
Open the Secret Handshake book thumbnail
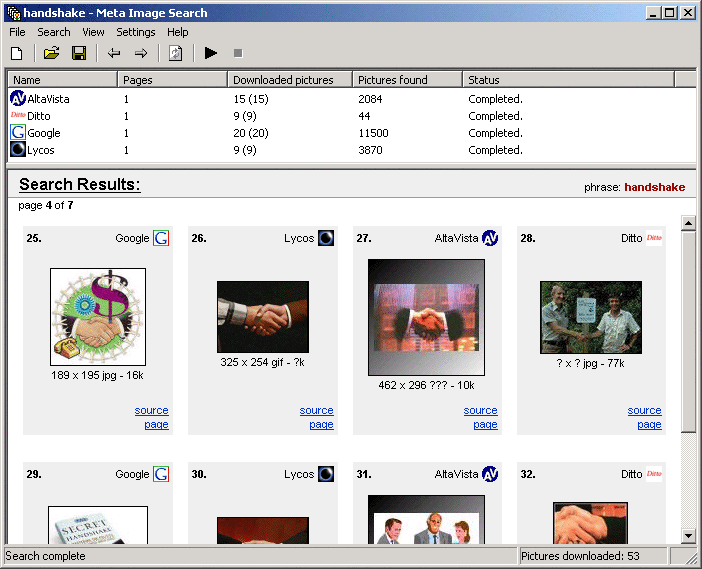(98, 525)
